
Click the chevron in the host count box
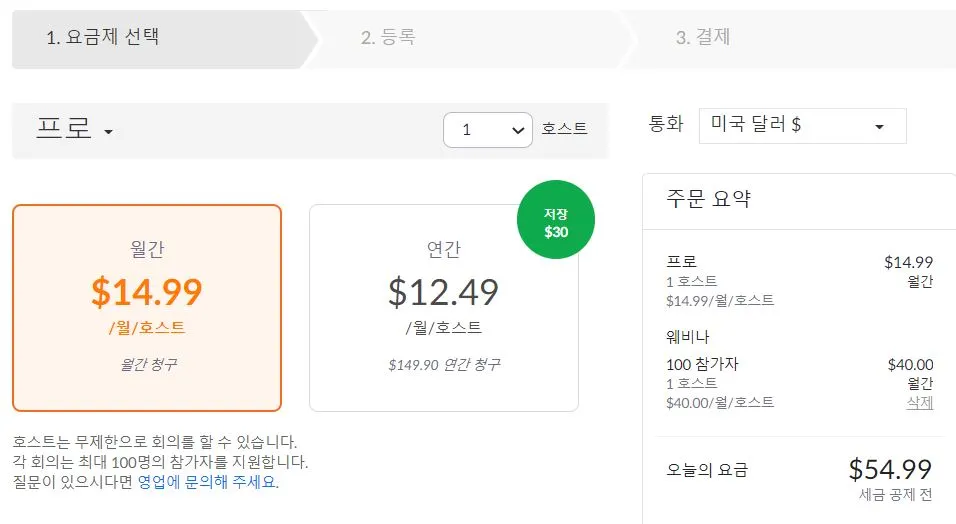pos(517,129)
